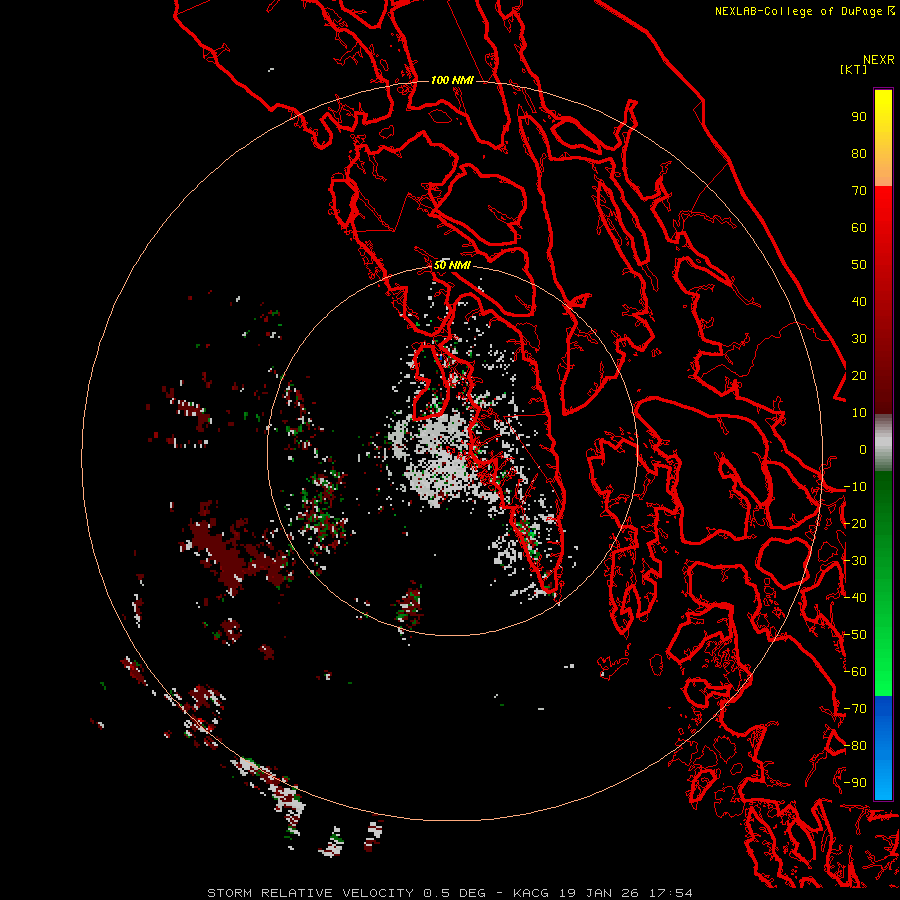Click the 80 value on the velocity scale
The height and width of the screenshot is (900, 900).
pyautogui.click(x=859, y=154)
